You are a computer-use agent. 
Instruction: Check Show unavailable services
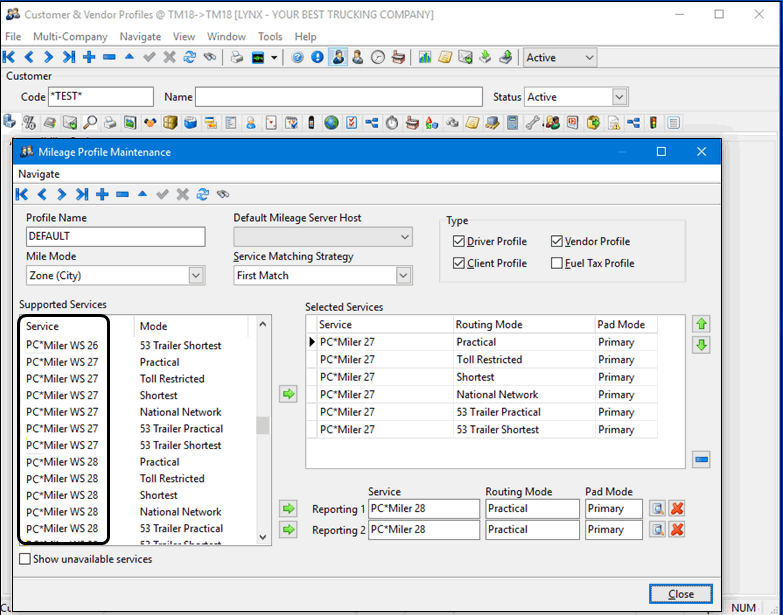tap(25, 559)
